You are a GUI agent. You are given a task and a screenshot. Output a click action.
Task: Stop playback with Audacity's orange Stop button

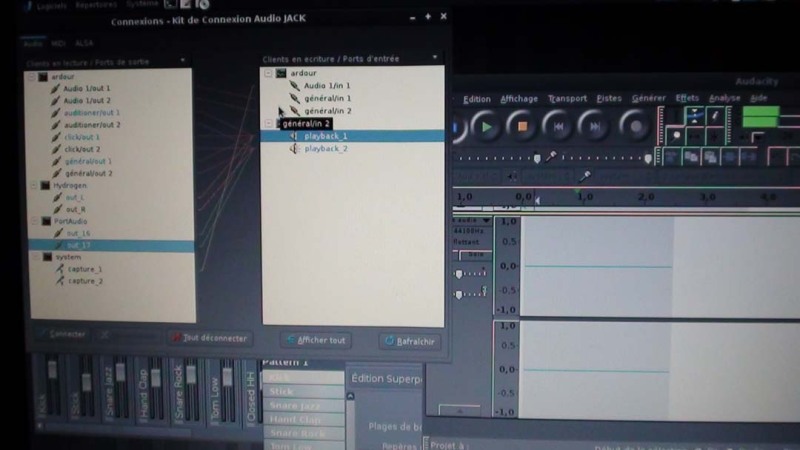(522, 126)
